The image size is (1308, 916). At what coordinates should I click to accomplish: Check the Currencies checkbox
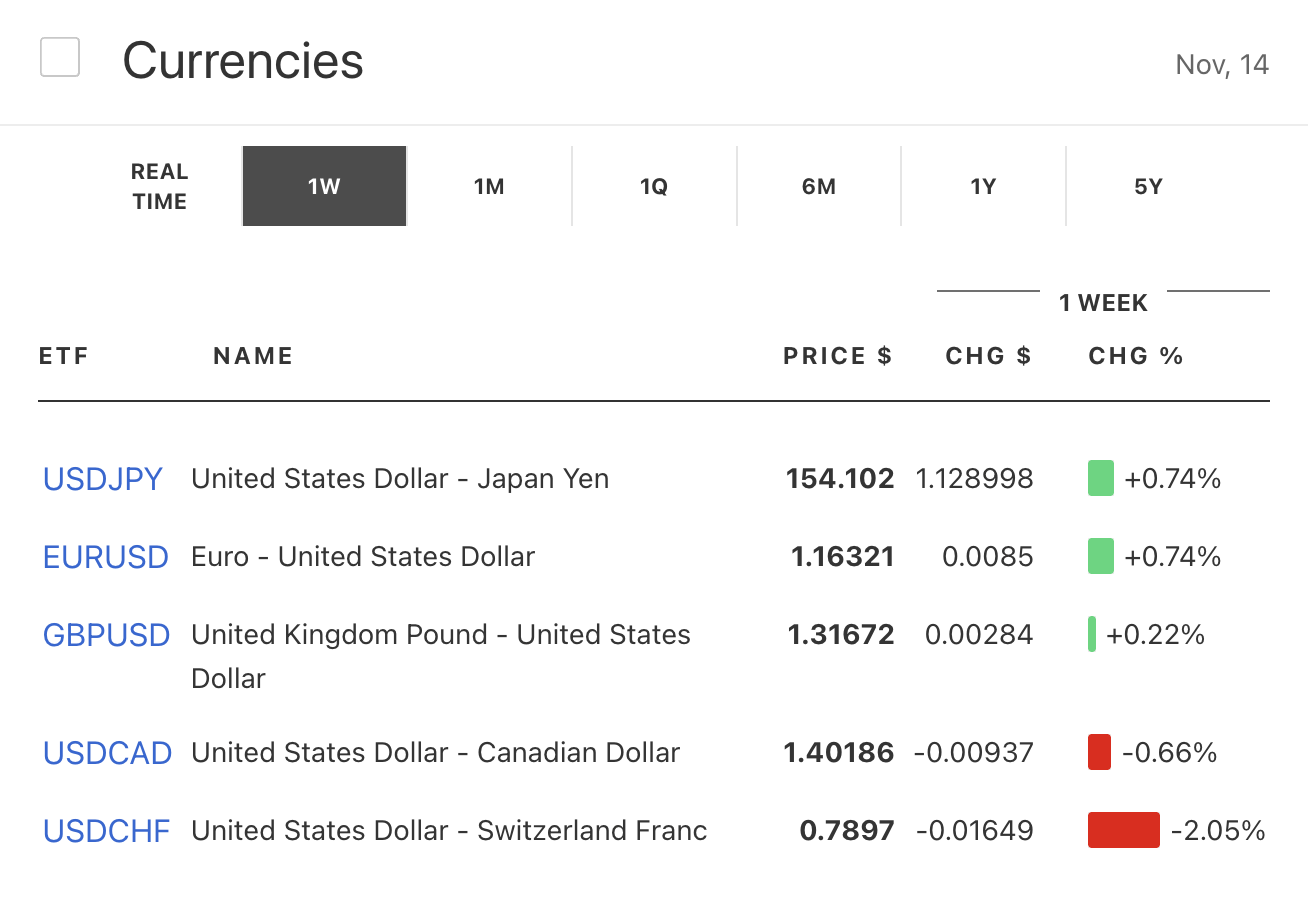pos(60,57)
